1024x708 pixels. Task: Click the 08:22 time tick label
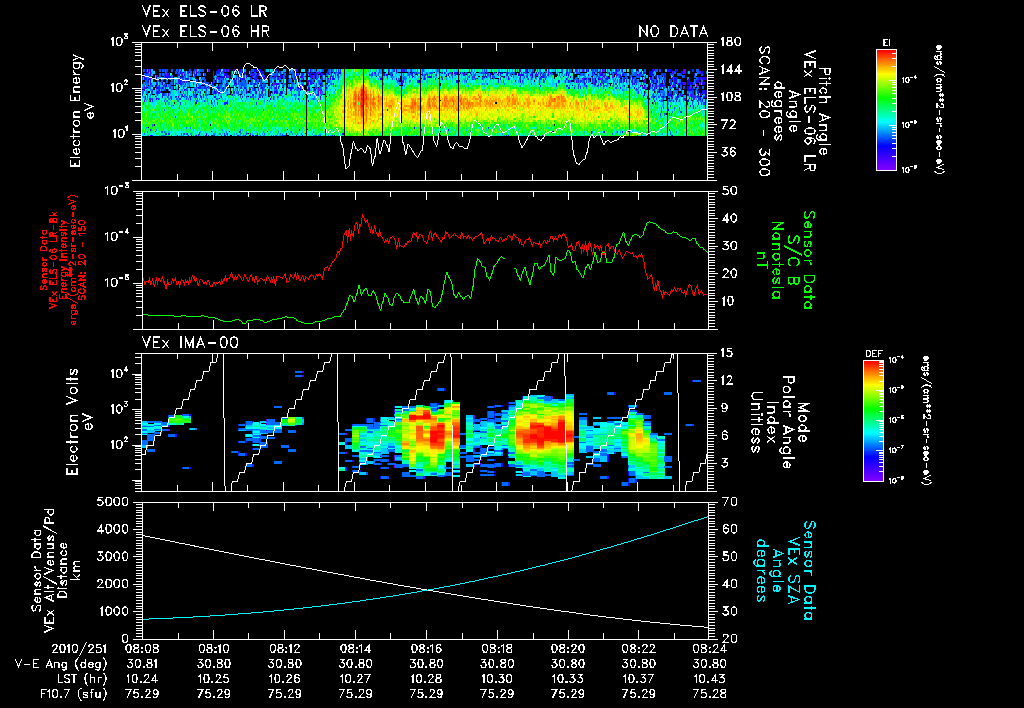639,649
